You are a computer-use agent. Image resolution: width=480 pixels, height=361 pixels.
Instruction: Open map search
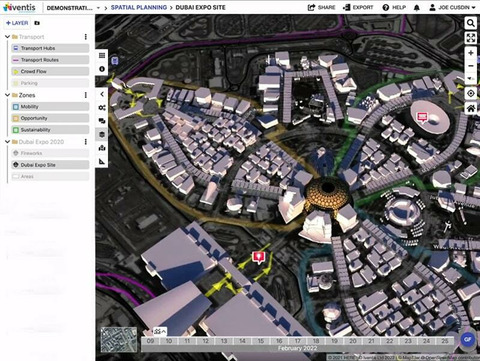click(x=471, y=23)
